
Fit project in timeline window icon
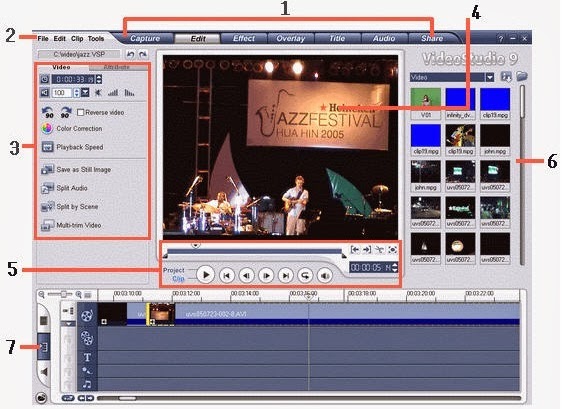[88, 295]
